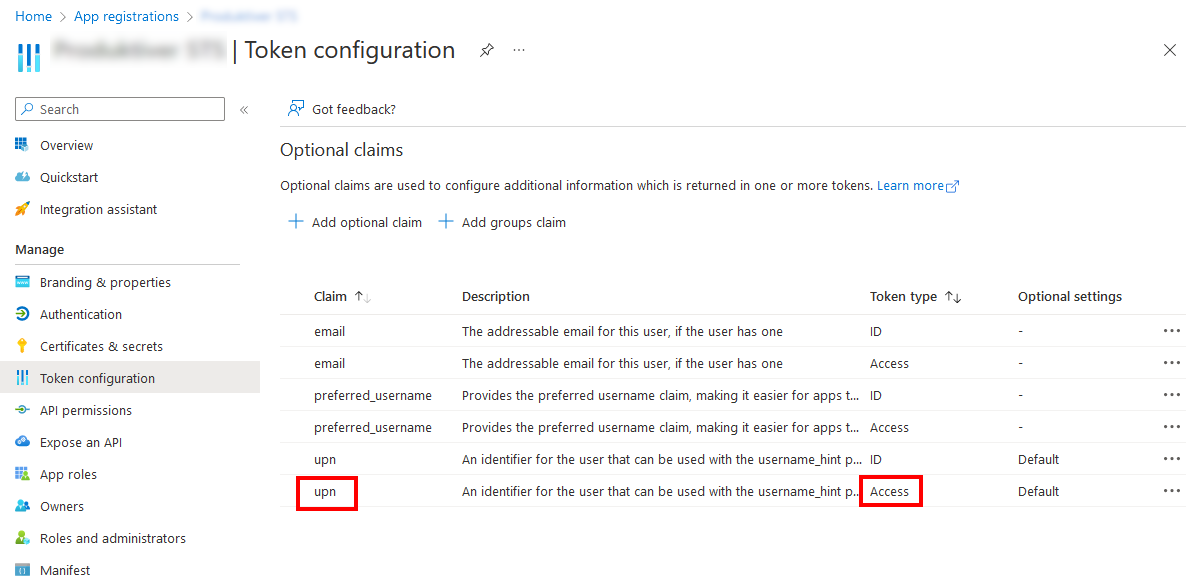
Task: Open Roles and administrators
Action: click(113, 538)
